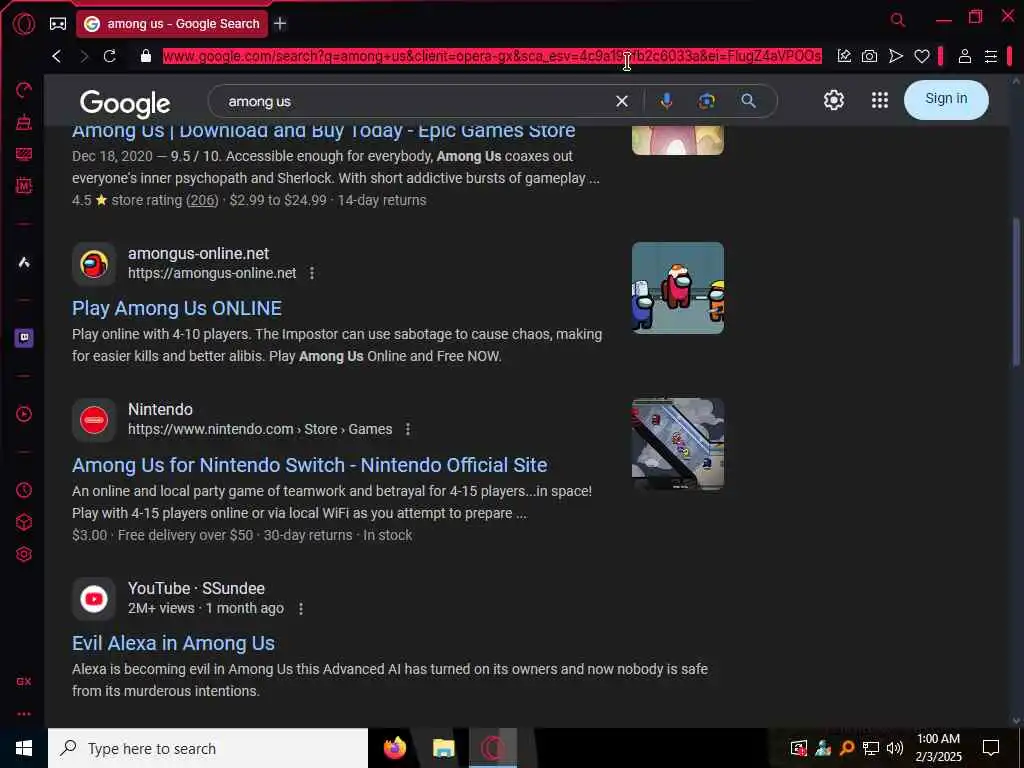Viewport: 1024px width, 768px height.
Task: Click the GX label in the sidebar
Action: 24,681
